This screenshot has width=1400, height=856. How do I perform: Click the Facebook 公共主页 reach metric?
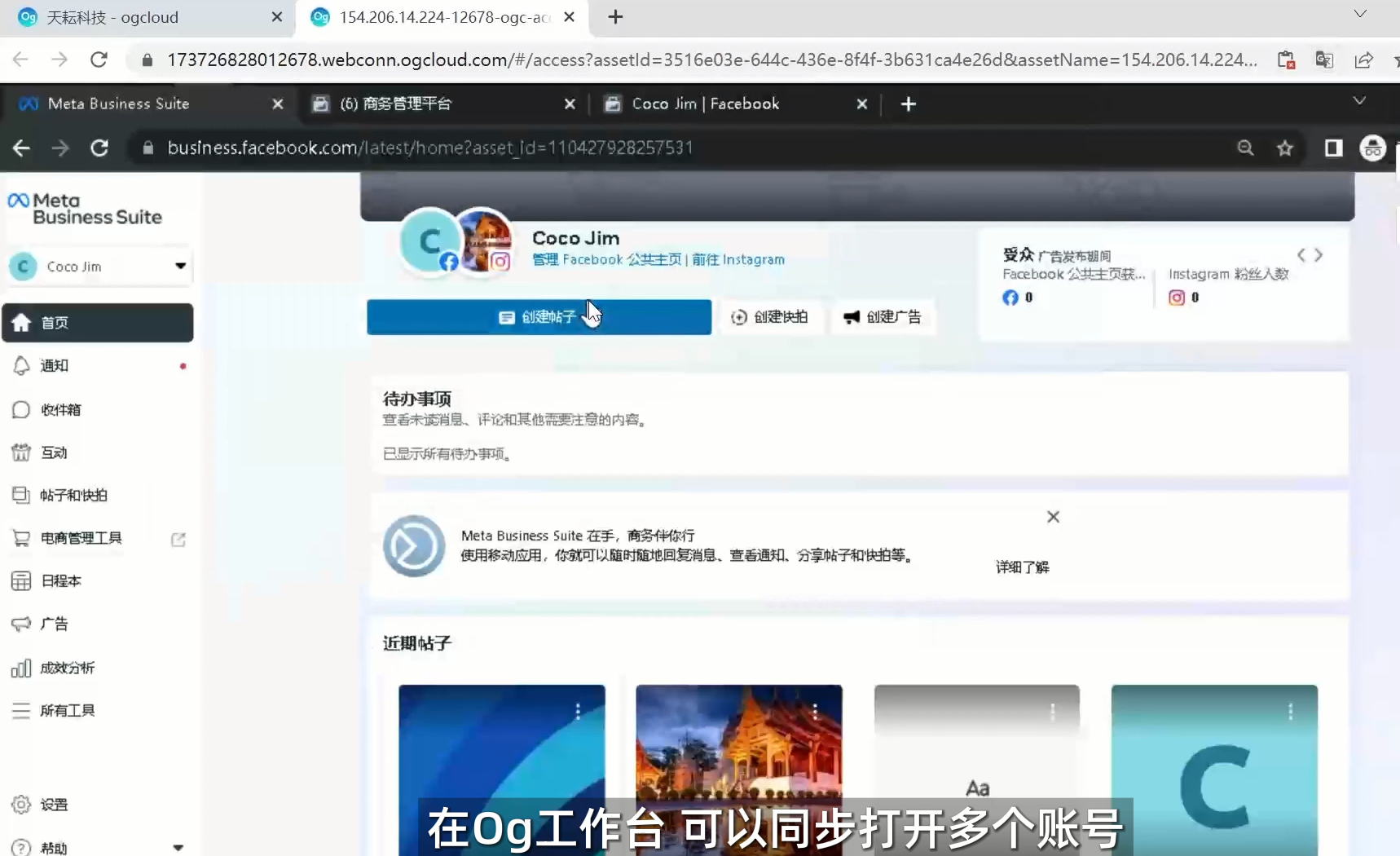[x=1072, y=285]
